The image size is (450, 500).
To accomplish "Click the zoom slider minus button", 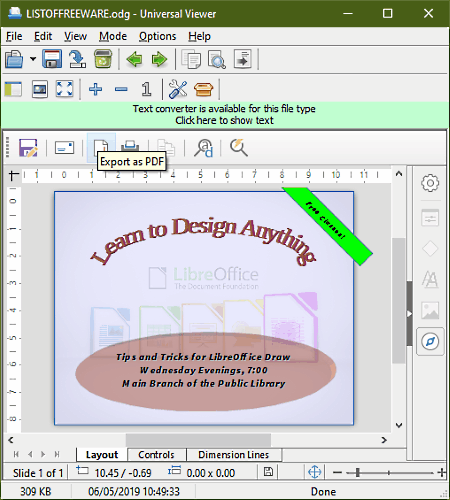I will 337,472.
